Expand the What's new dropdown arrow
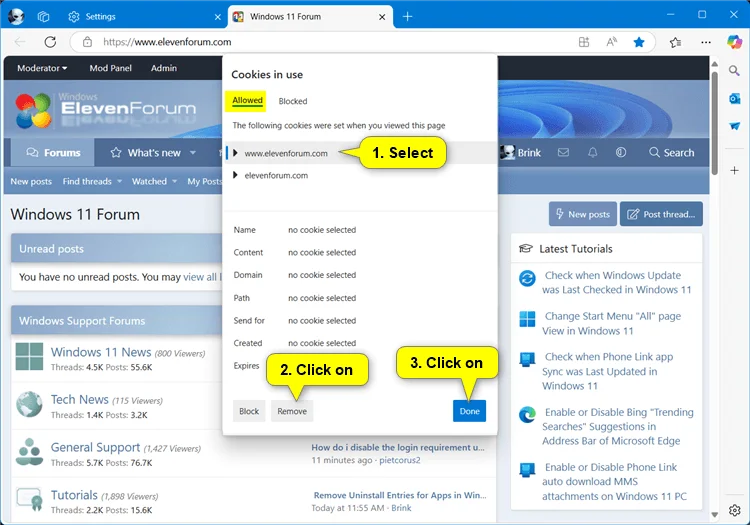 click(193, 153)
